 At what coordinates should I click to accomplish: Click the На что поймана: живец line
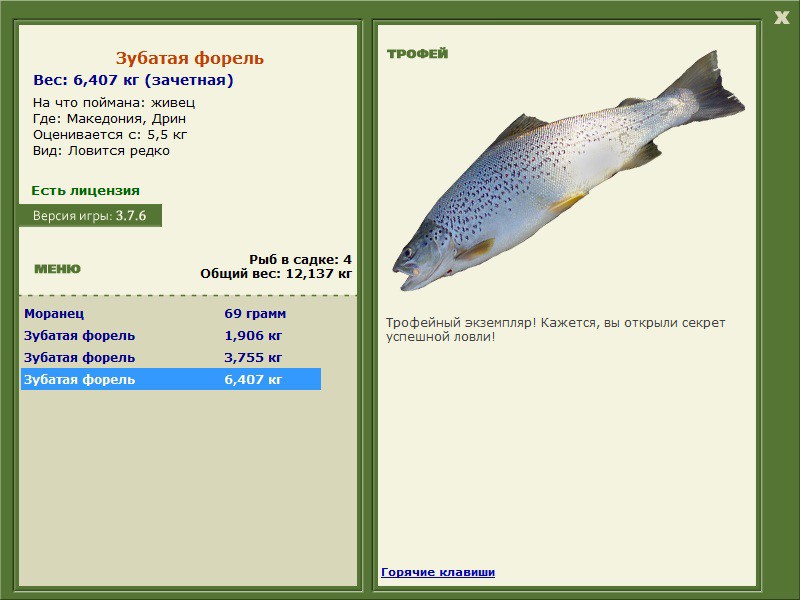tap(114, 103)
